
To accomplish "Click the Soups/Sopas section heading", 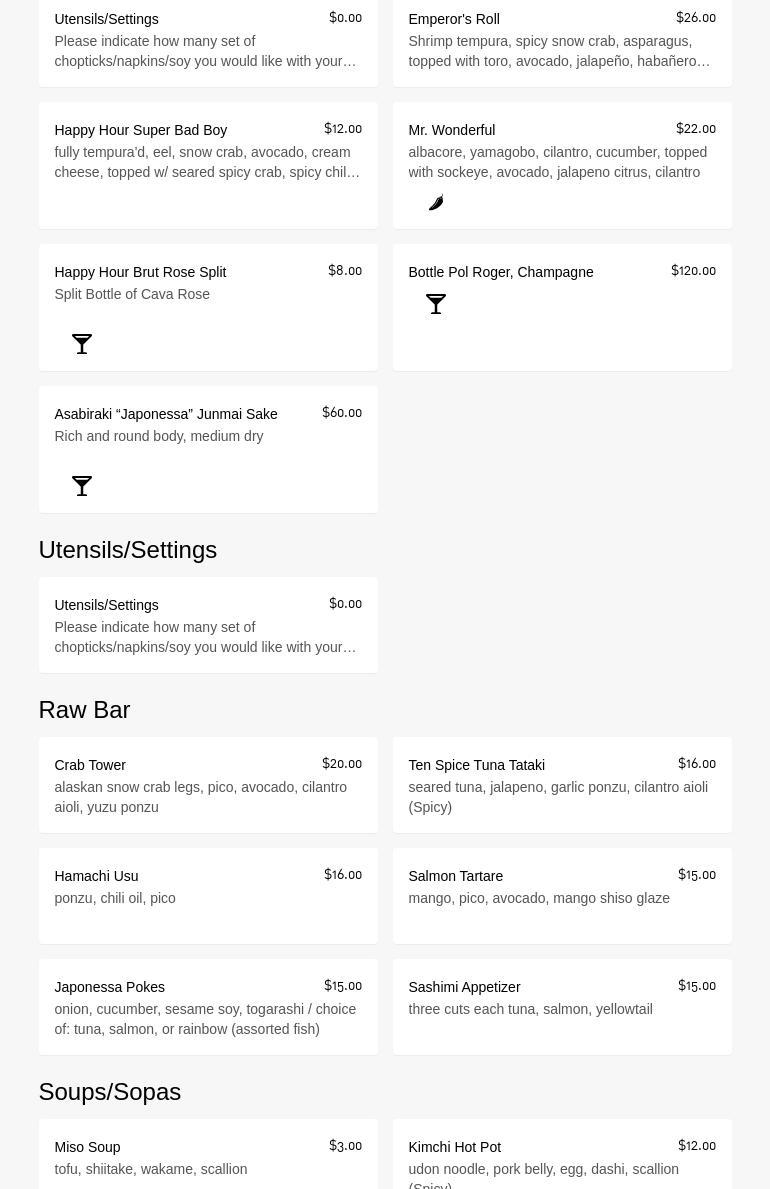I will (x=109, y=1092).
